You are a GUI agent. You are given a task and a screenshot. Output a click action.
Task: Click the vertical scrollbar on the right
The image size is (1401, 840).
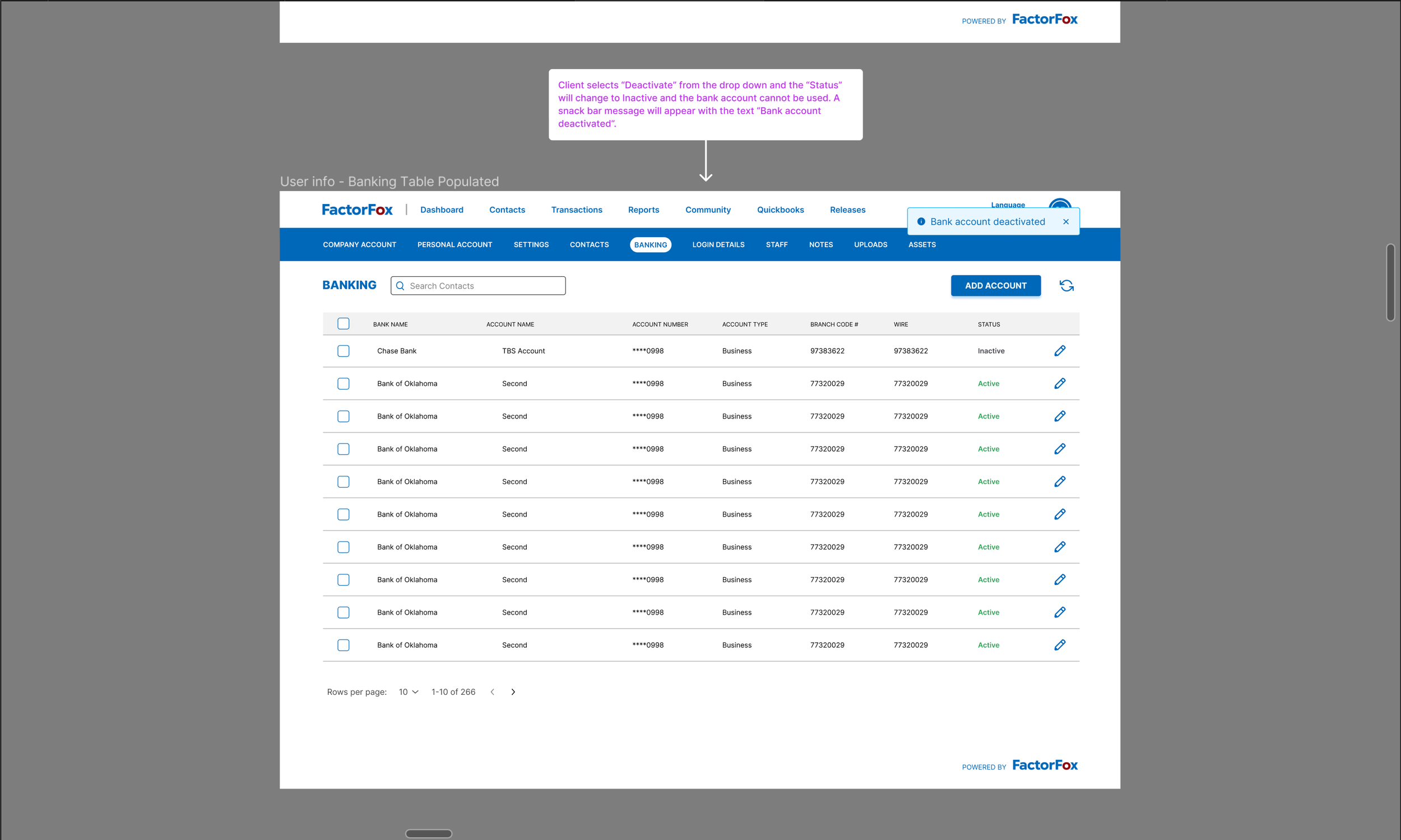(x=1390, y=282)
